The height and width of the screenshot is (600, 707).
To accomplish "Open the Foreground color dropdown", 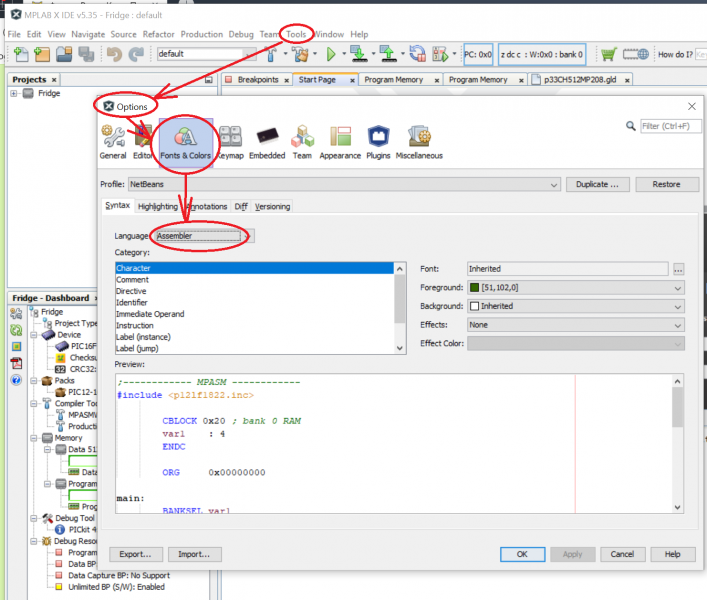I will 576,288.
